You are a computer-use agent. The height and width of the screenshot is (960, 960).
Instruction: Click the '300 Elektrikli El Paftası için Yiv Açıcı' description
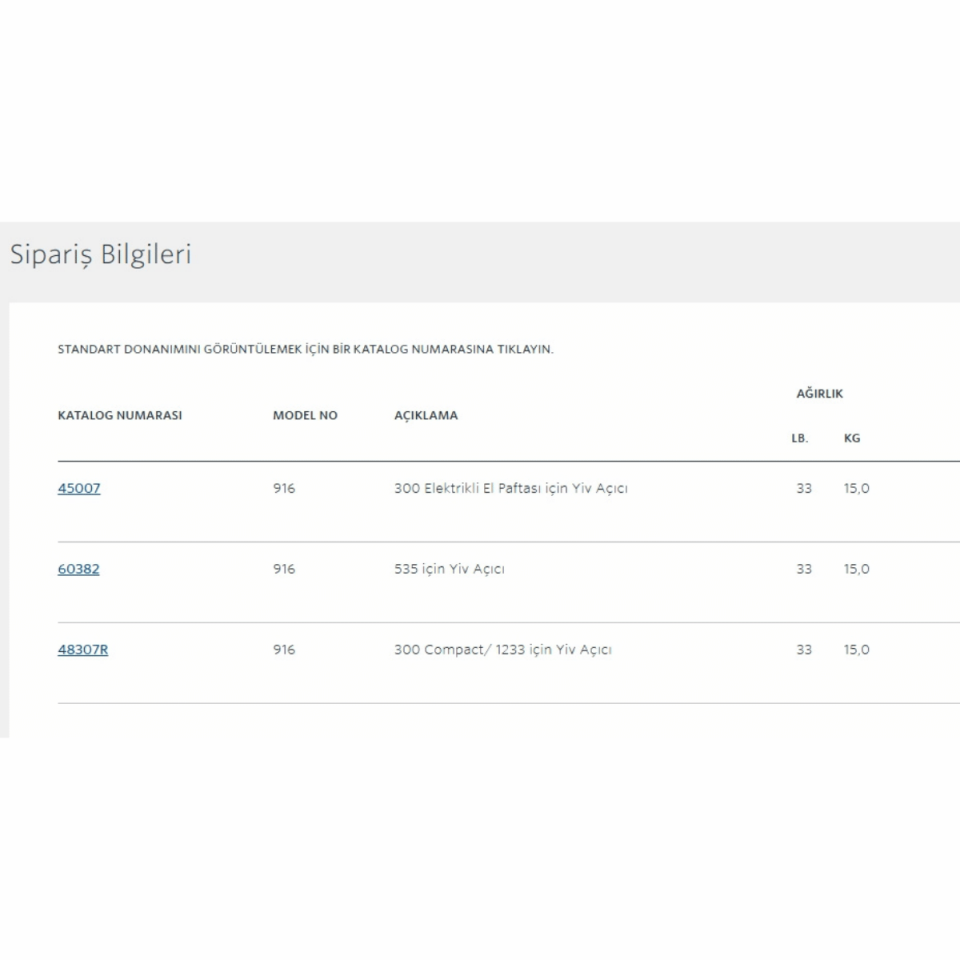(510, 489)
